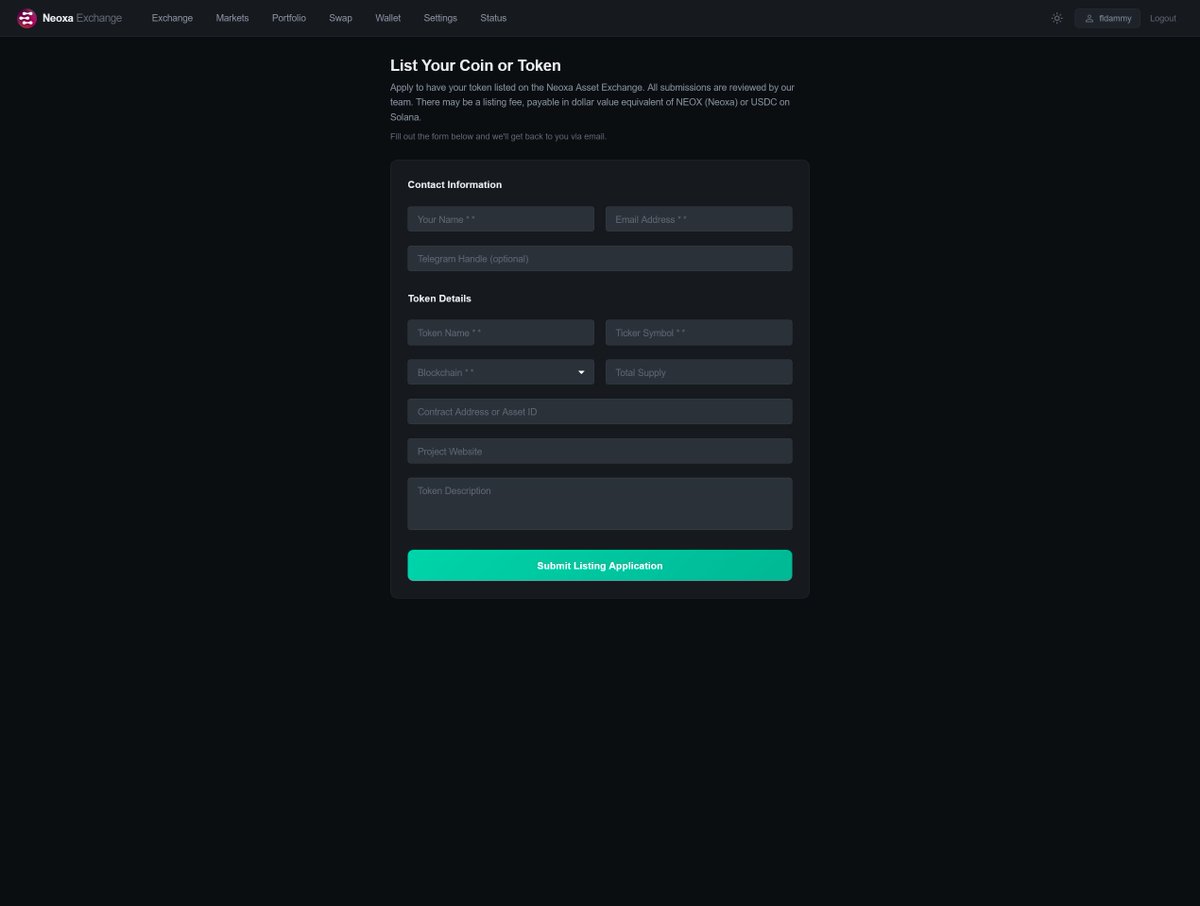Click the Total Supply field
Screen dimensions: 1200x906
point(699,372)
